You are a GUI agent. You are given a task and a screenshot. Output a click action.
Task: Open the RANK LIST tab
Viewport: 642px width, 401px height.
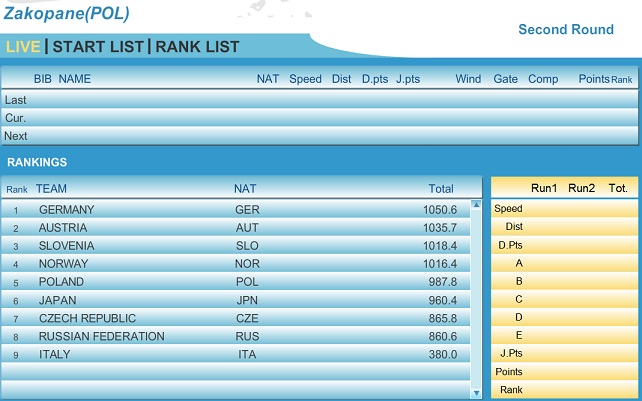coord(197,46)
